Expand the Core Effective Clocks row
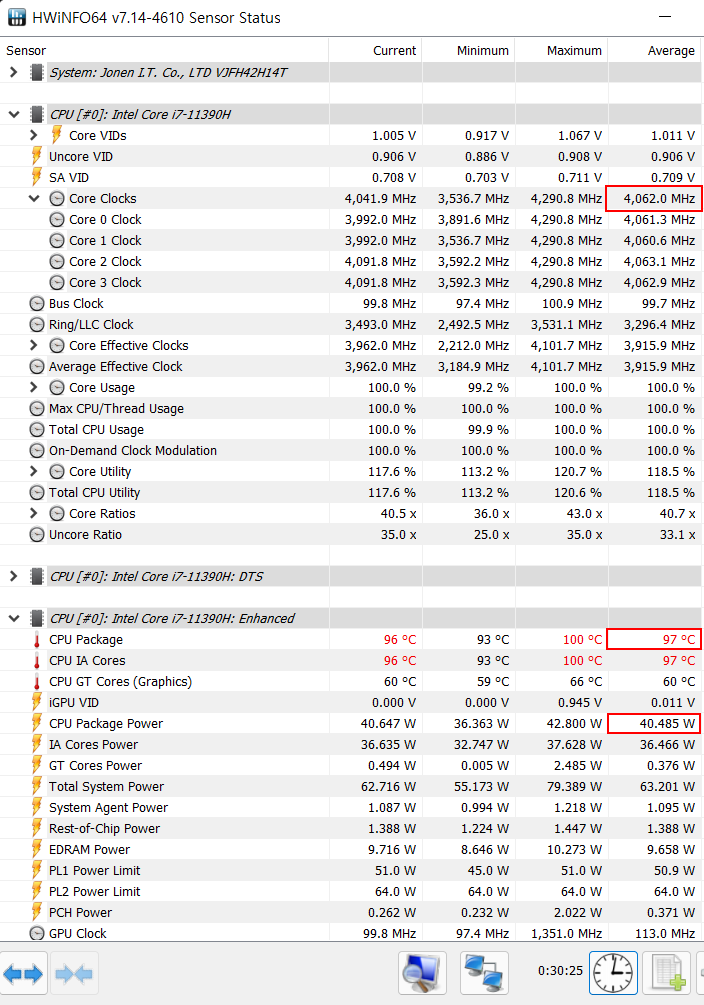 [x=34, y=345]
